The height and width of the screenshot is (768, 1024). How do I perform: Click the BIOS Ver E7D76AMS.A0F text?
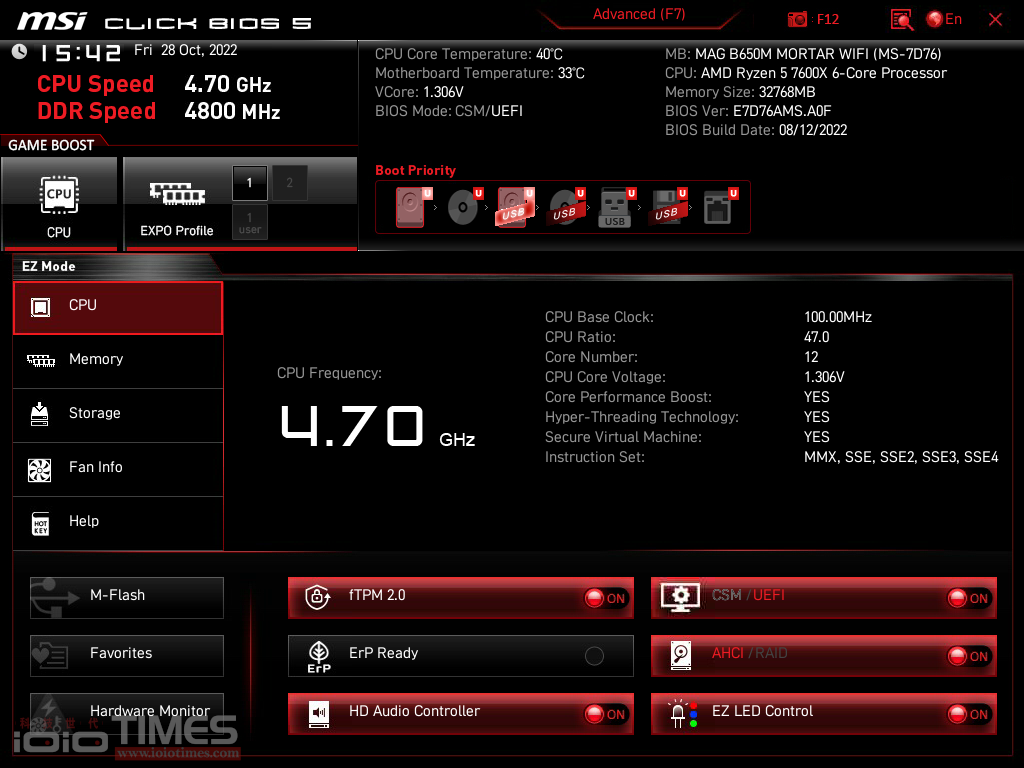[748, 111]
